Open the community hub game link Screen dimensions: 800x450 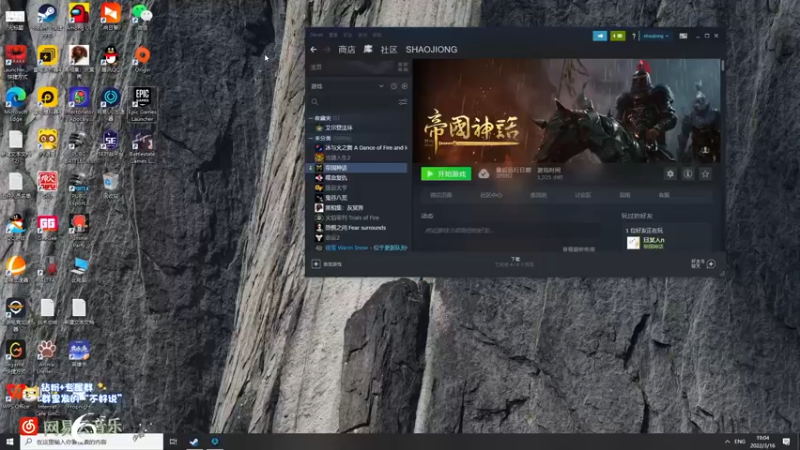coord(491,195)
